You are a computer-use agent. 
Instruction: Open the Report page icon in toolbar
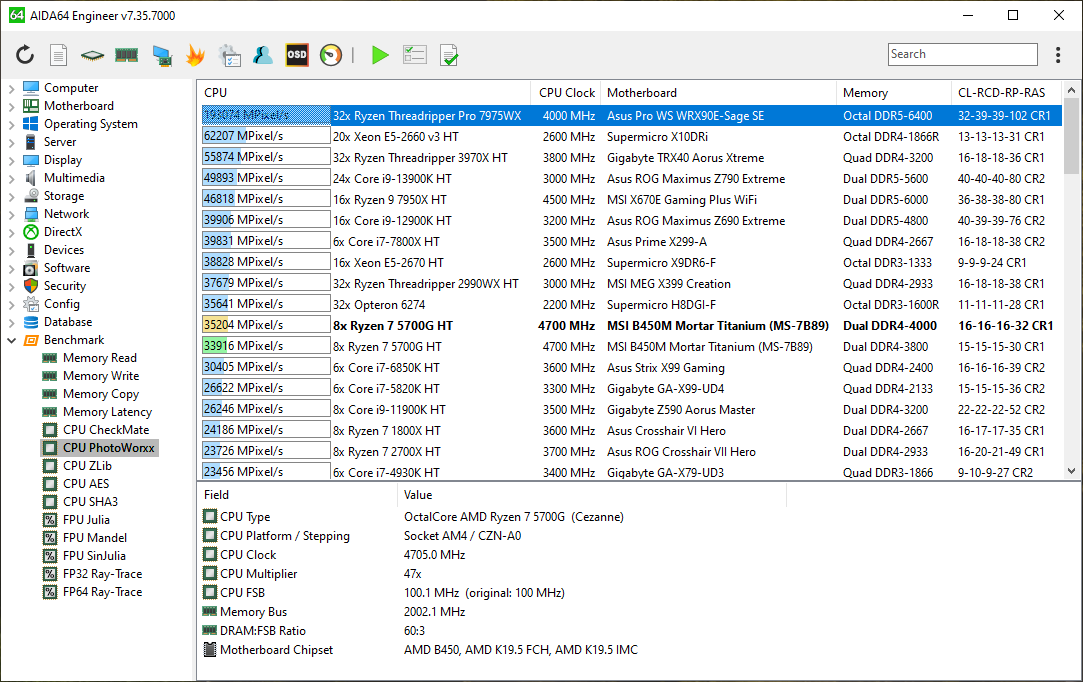pos(59,55)
